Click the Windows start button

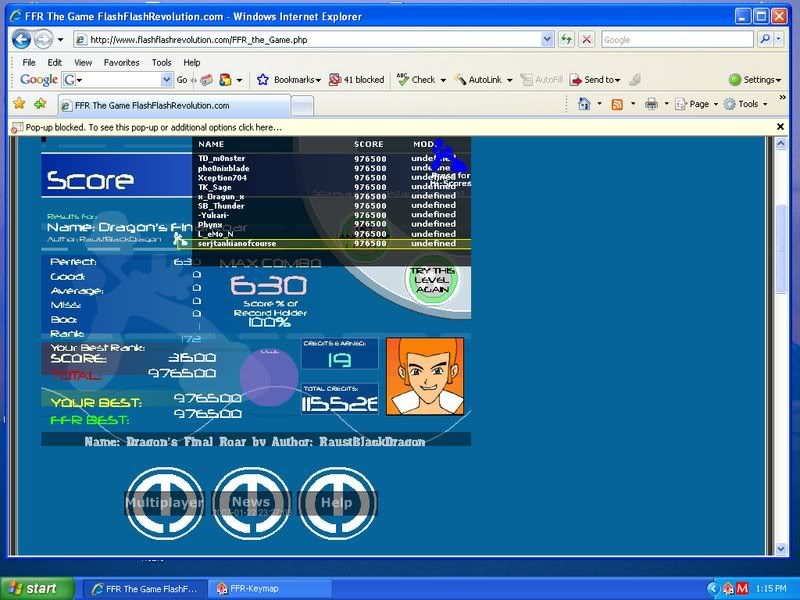(37, 588)
